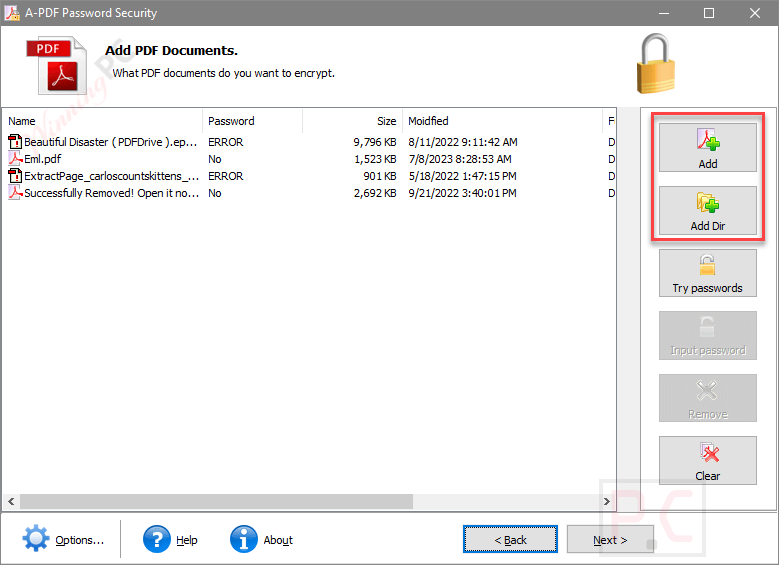Sort list by the Password column header
The width and height of the screenshot is (779, 565).
(252, 121)
